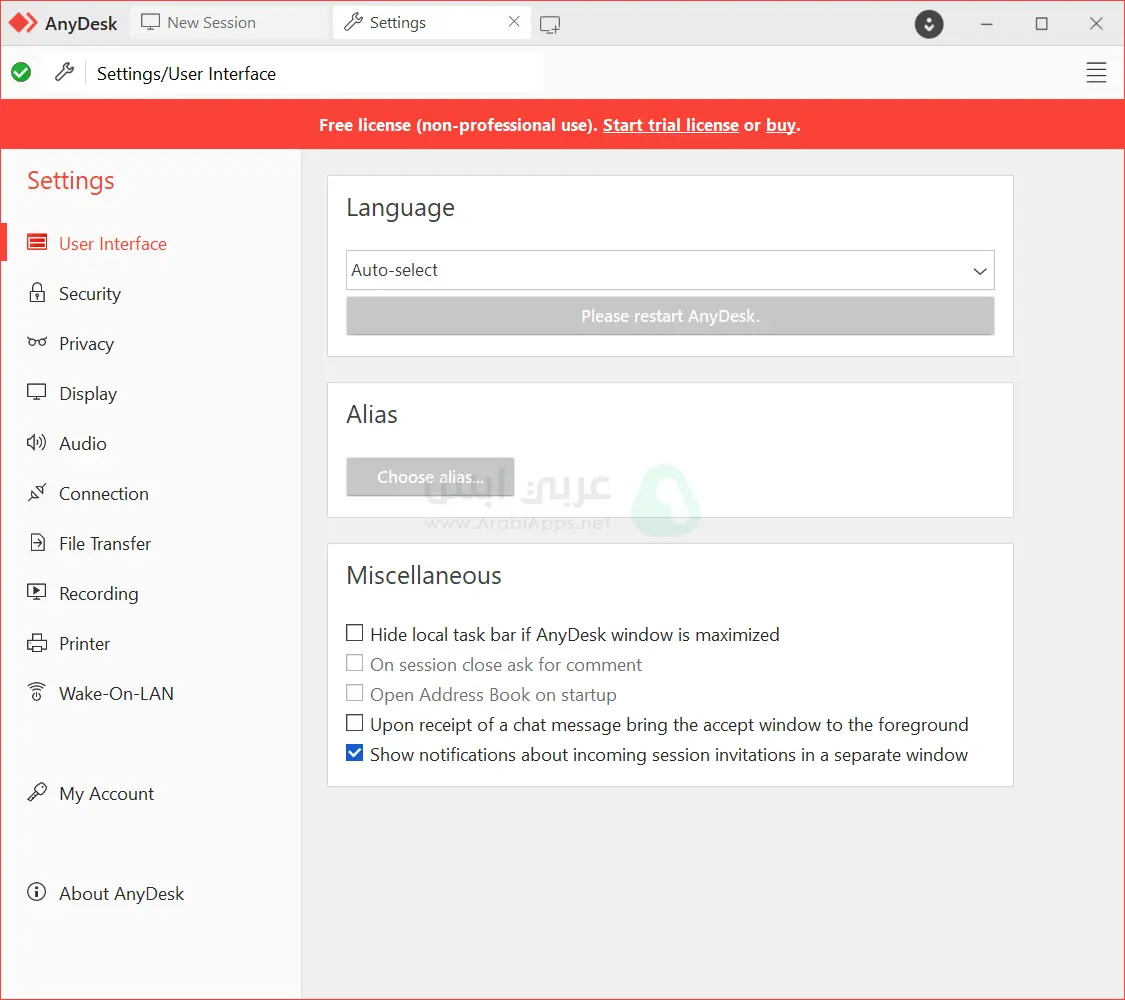This screenshot has height=1000, width=1125.
Task: Click the Recording play icon
Action: tap(37, 593)
